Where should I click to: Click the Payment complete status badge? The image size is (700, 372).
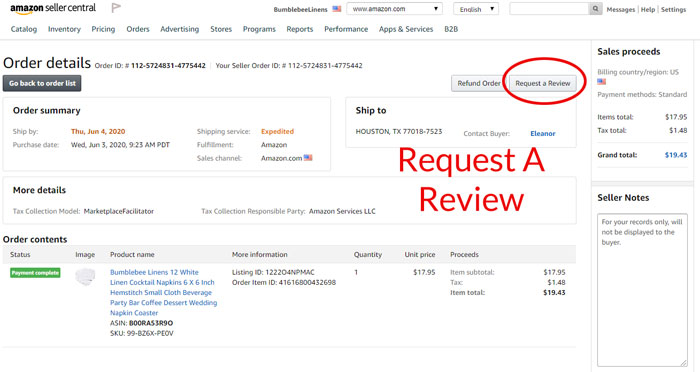35,273
